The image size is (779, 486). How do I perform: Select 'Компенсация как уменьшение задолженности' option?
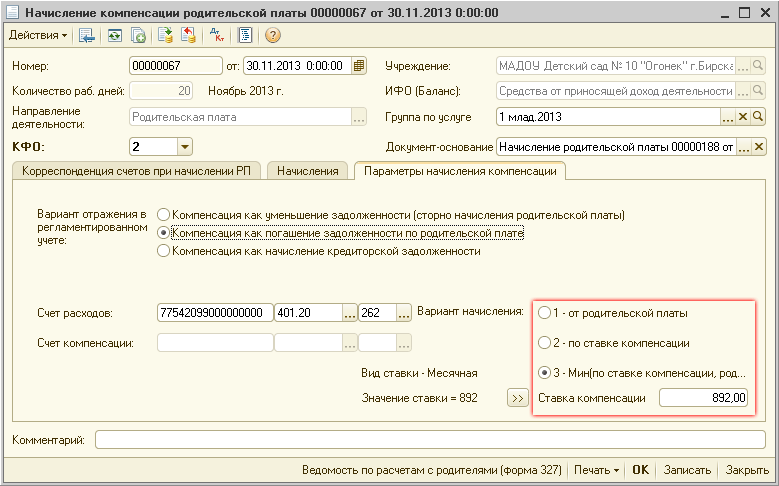[x=164, y=215]
